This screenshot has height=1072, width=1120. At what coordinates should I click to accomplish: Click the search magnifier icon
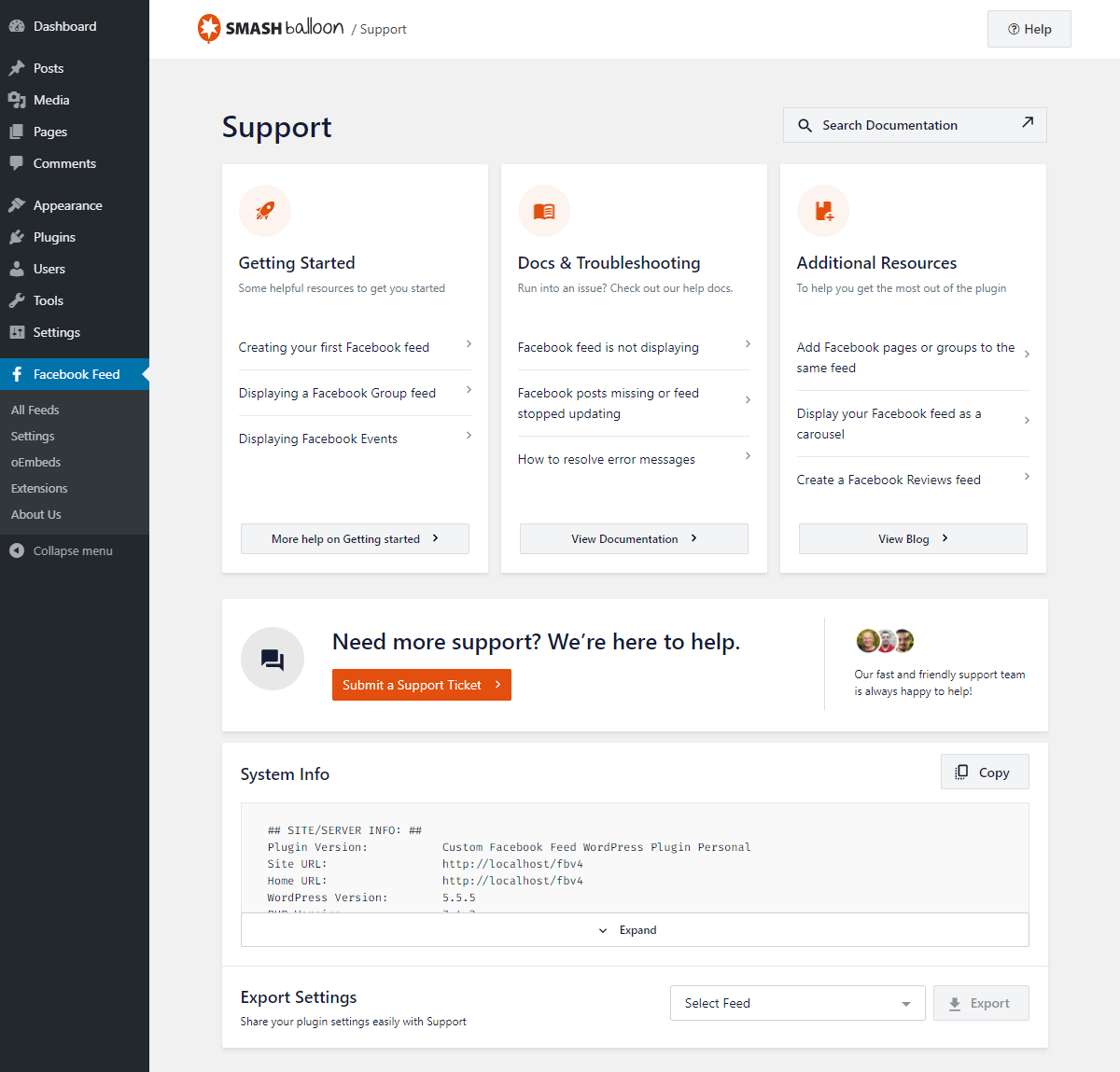[805, 125]
